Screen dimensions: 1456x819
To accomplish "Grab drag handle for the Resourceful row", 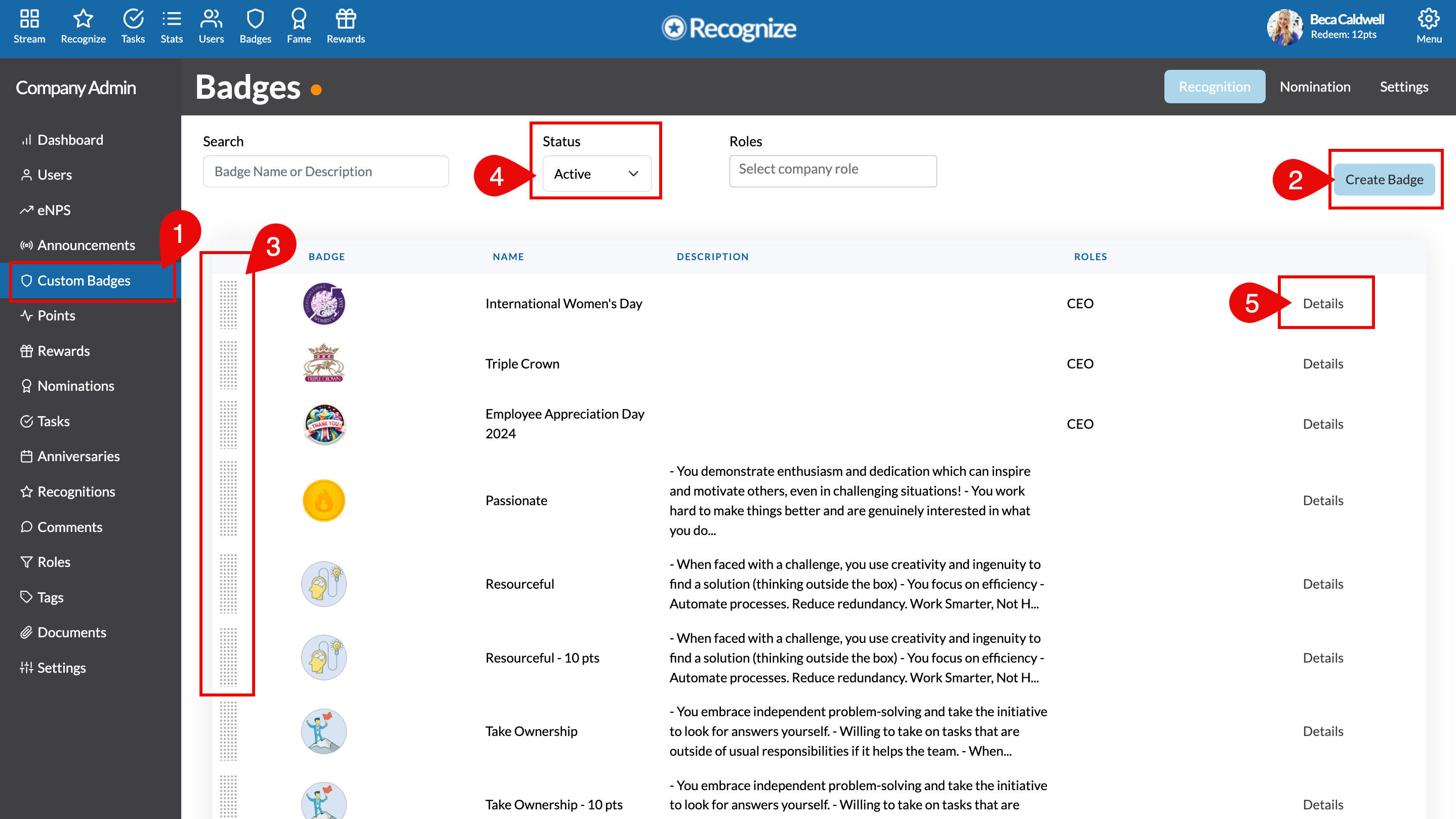I will coord(228,583).
